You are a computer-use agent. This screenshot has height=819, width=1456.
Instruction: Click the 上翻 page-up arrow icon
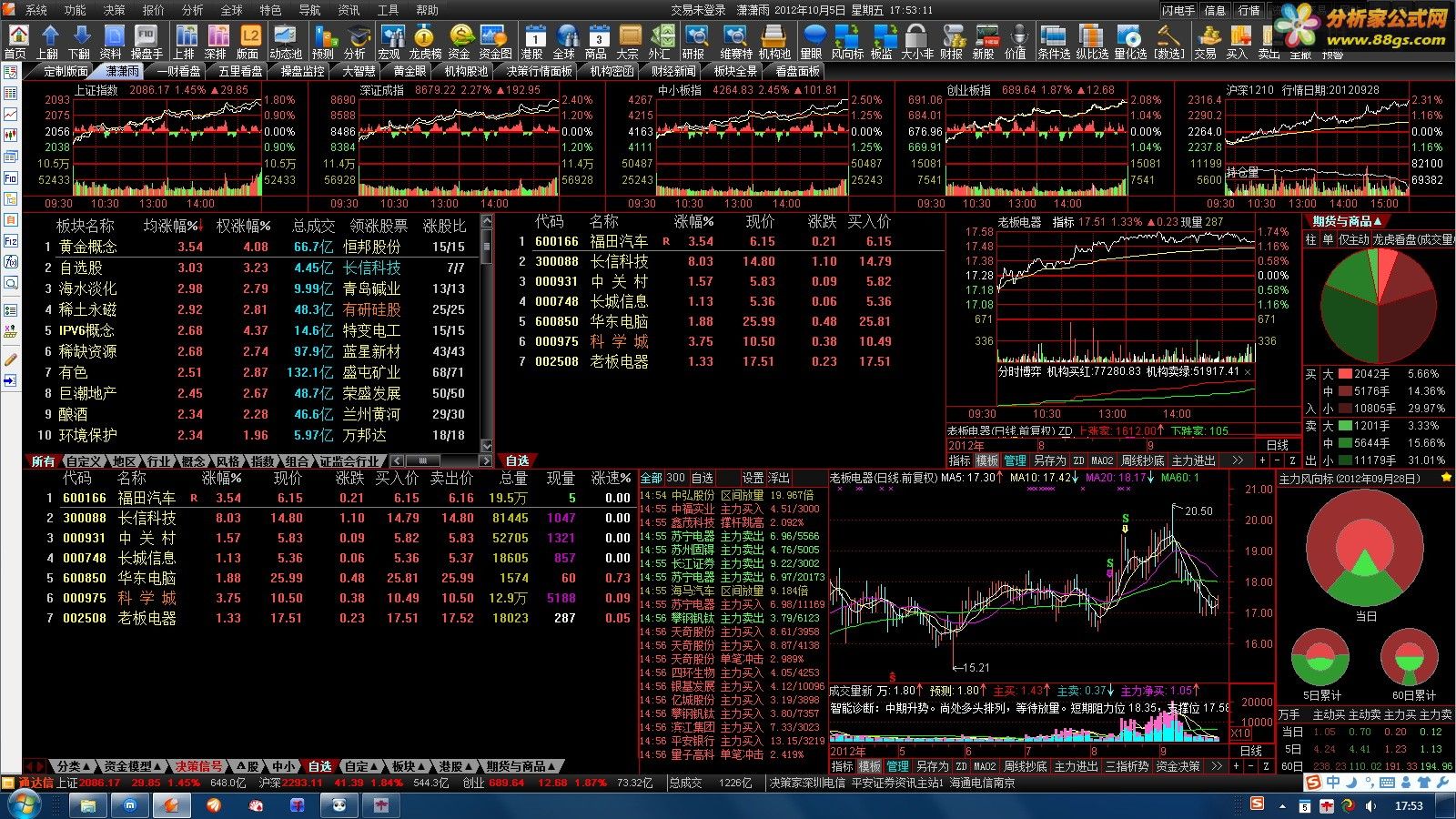click(x=48, y=41)
